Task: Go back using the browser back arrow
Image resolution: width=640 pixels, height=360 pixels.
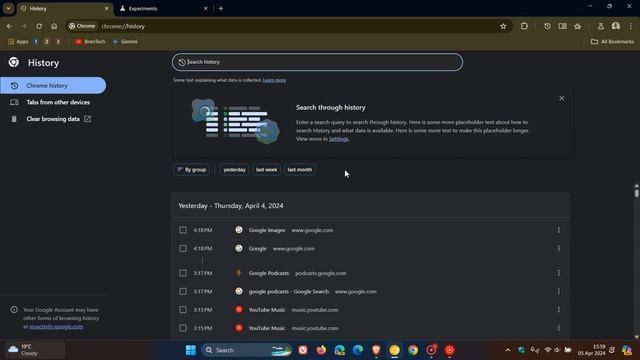Action: (9, 26)
